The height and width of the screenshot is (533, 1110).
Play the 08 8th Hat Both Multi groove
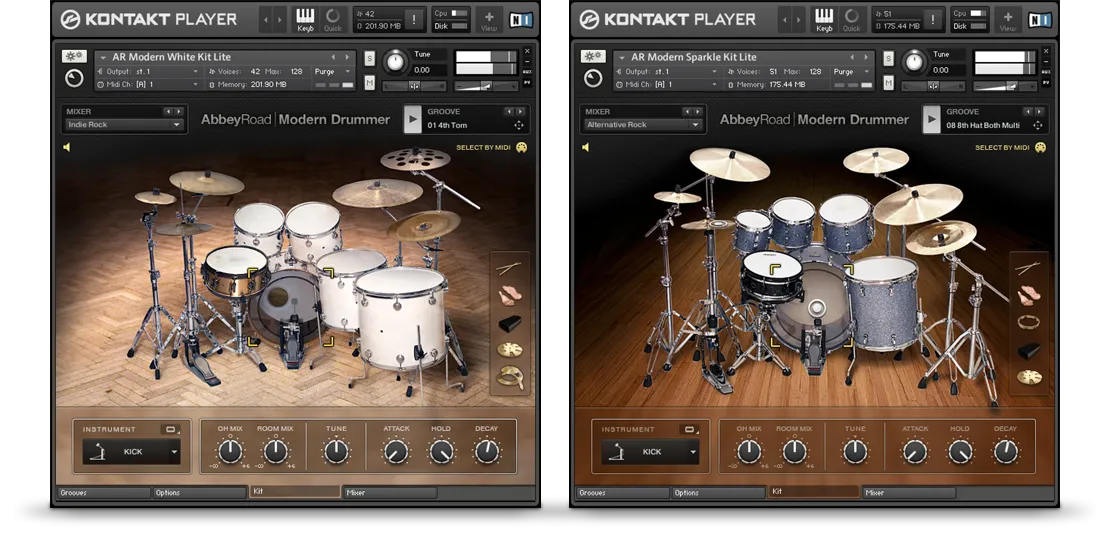pyautogui.click(x=931, y=119)
